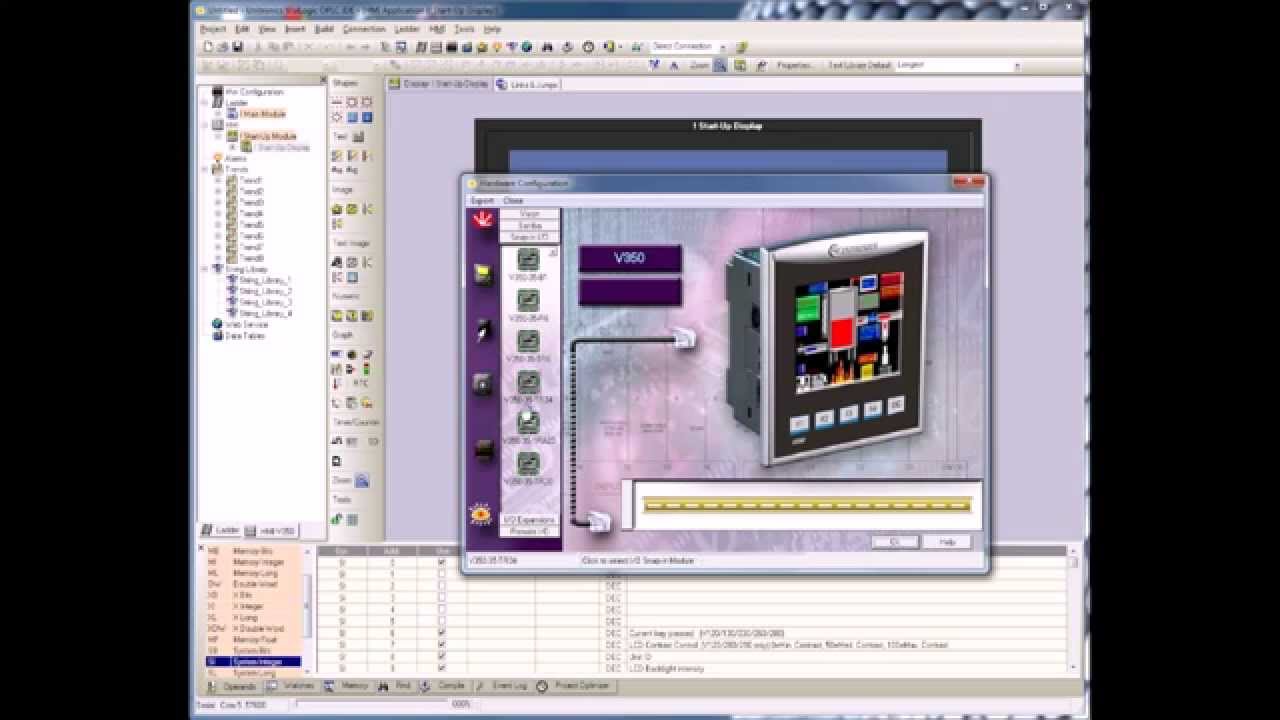Collapse the String Library tree node
The height and width of the screenshot is (720, 1280).
click(x=205, y=269)
